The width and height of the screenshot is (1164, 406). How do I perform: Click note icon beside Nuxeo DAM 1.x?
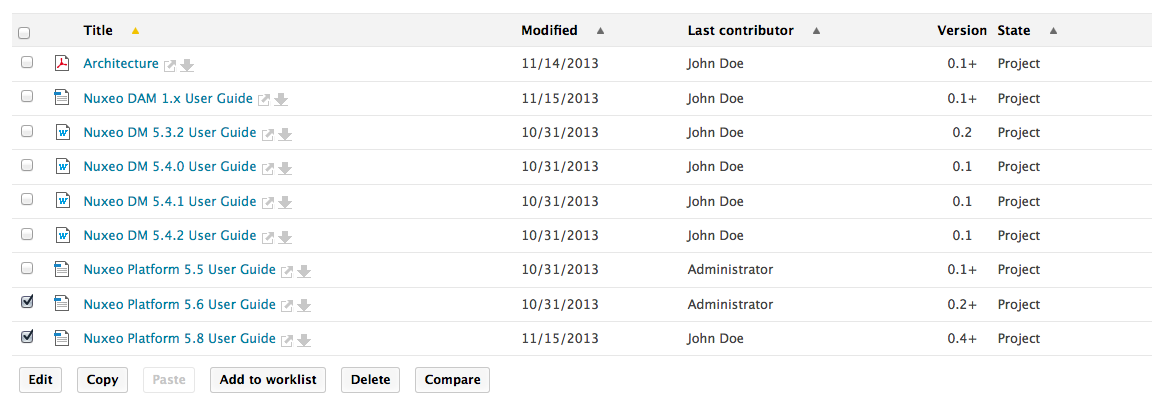click(62, 98)
